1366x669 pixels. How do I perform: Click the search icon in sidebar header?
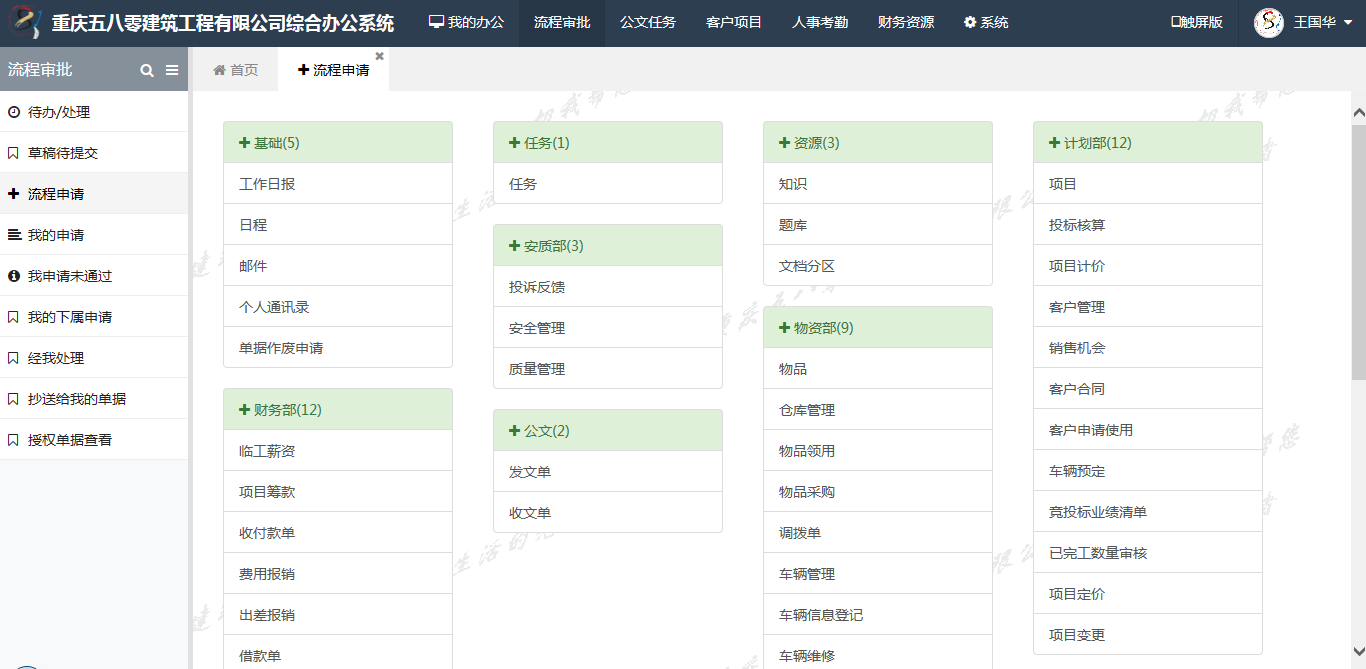(x=147, y=71)
